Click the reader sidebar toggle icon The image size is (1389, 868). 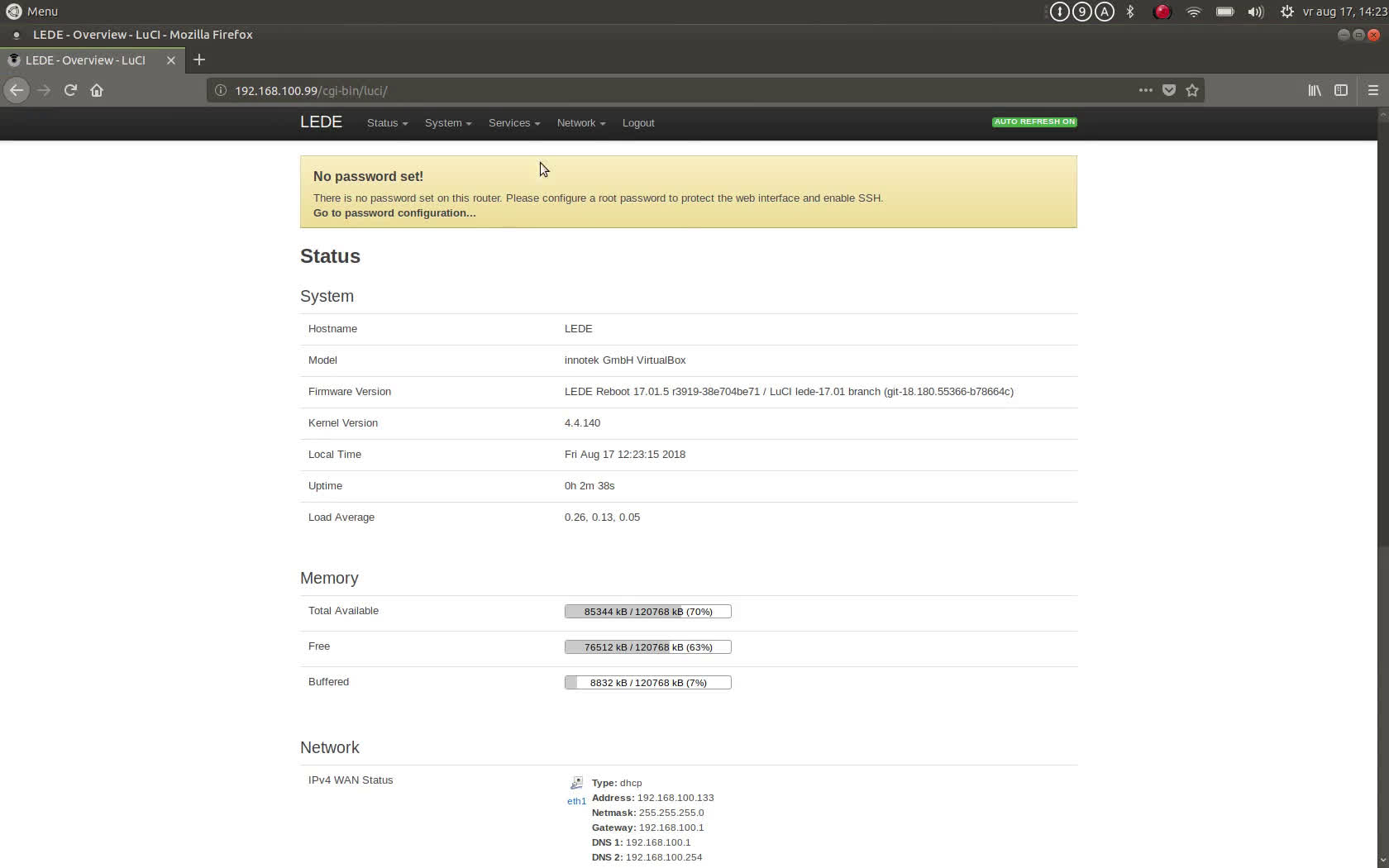point(1341,90)
